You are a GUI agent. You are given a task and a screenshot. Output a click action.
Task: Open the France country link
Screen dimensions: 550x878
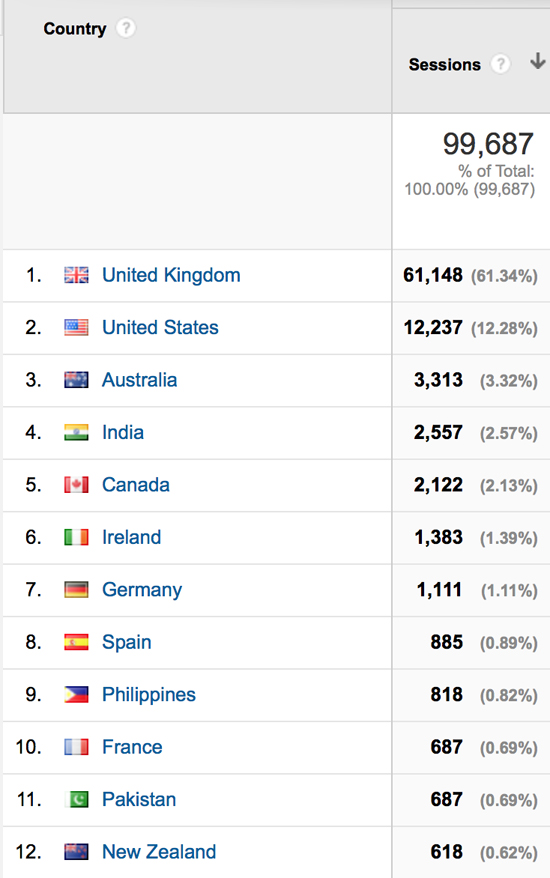(x=132, y=747)
